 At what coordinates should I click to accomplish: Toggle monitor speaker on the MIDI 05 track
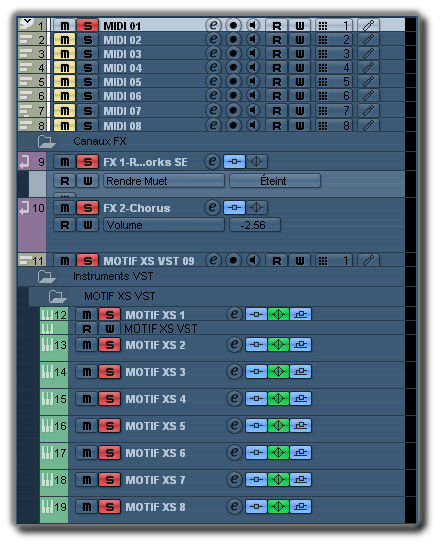click(x=253, y=81)
